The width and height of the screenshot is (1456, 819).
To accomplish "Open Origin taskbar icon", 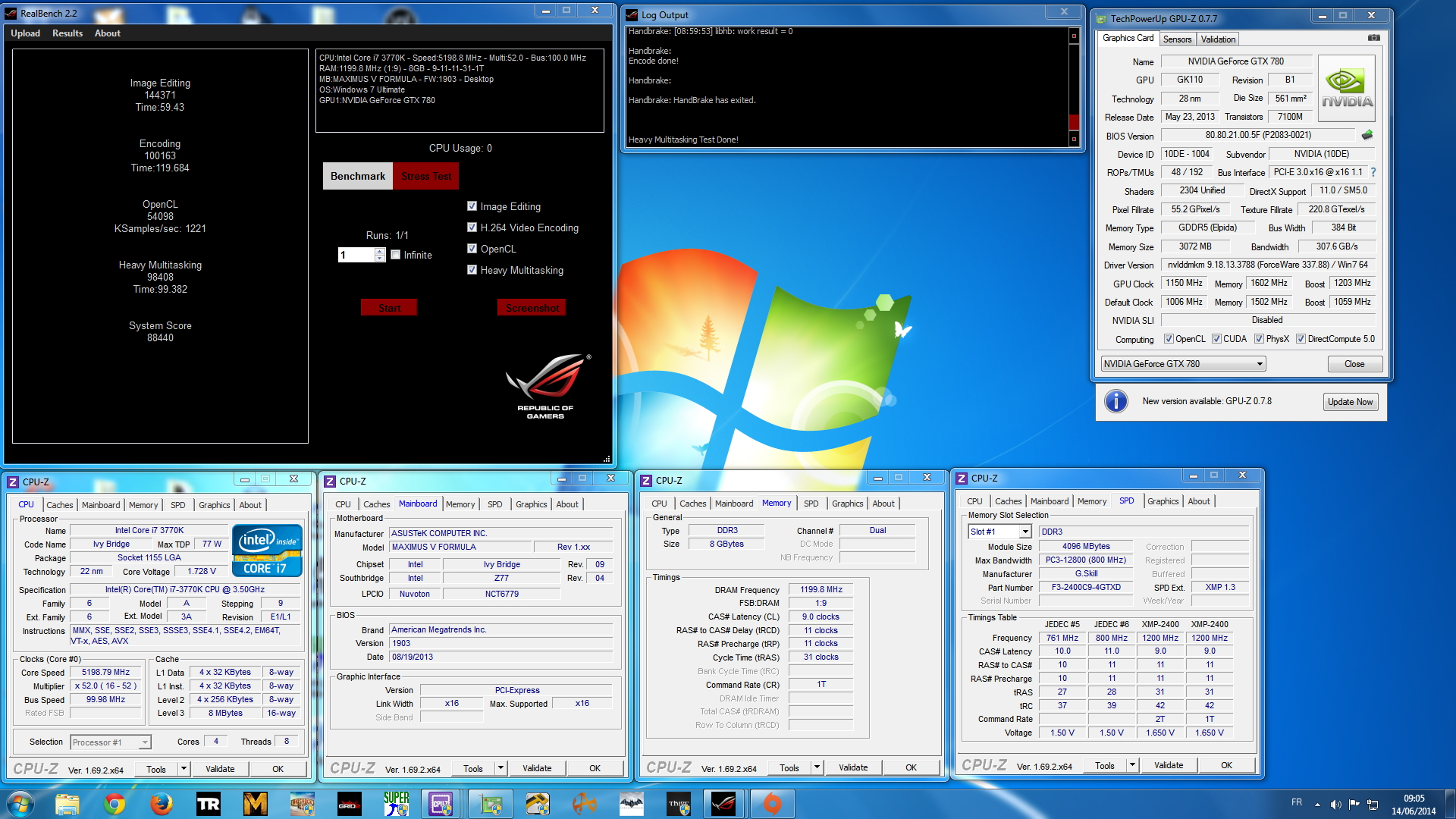I will [772, 804].
